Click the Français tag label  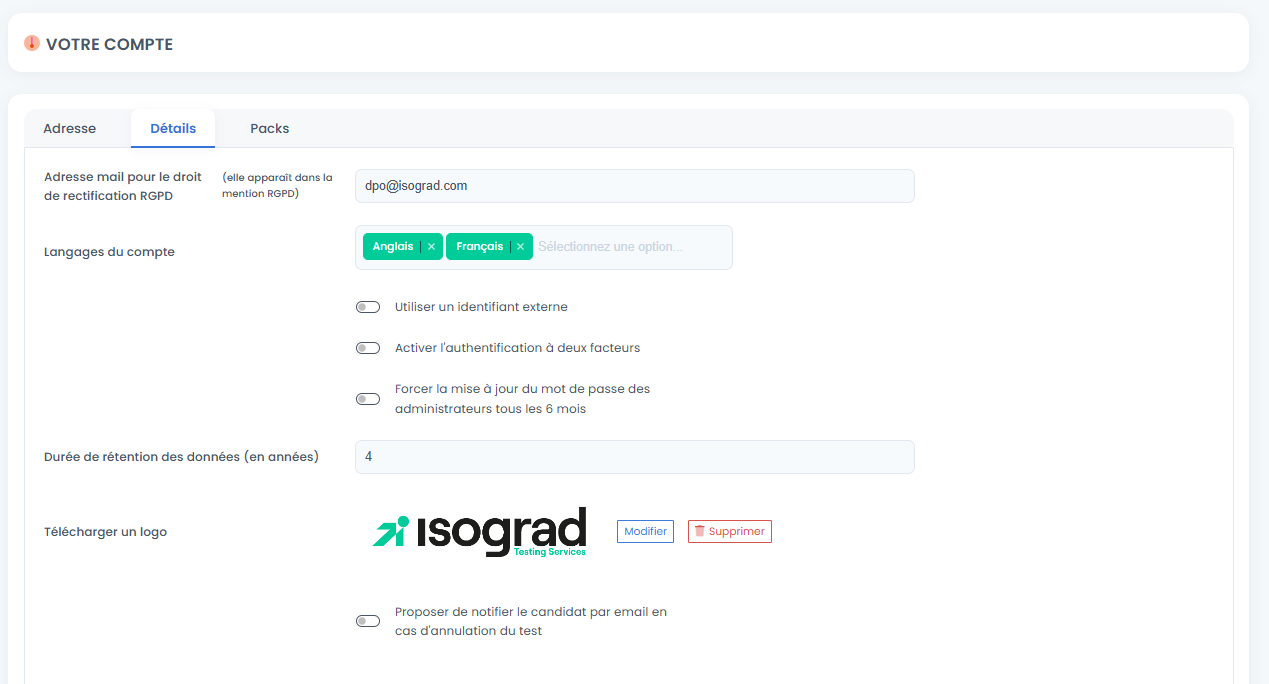[480, 247]
